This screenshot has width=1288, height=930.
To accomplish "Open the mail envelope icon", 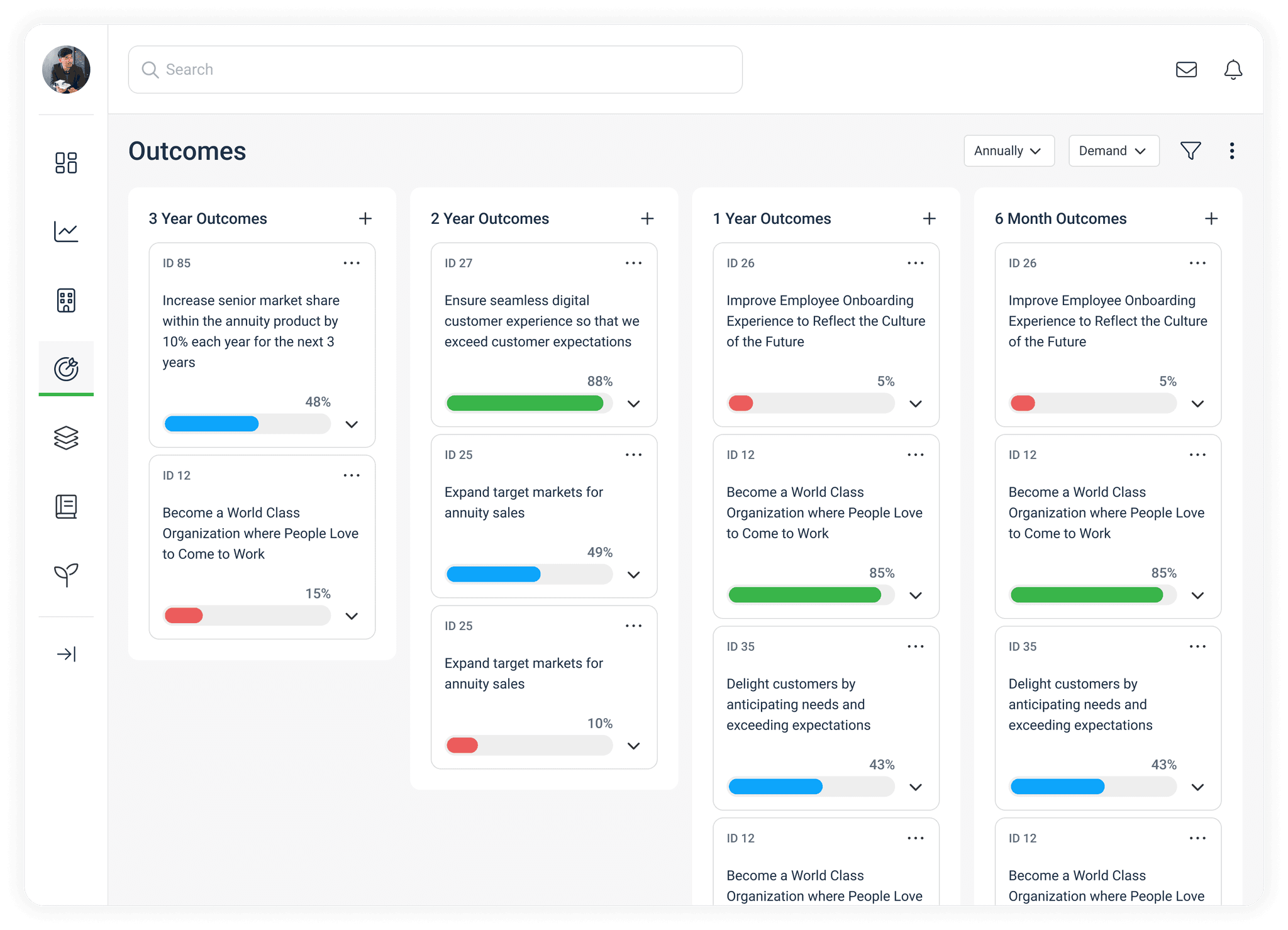I will pyautogui.click(x=1186, y=70).
